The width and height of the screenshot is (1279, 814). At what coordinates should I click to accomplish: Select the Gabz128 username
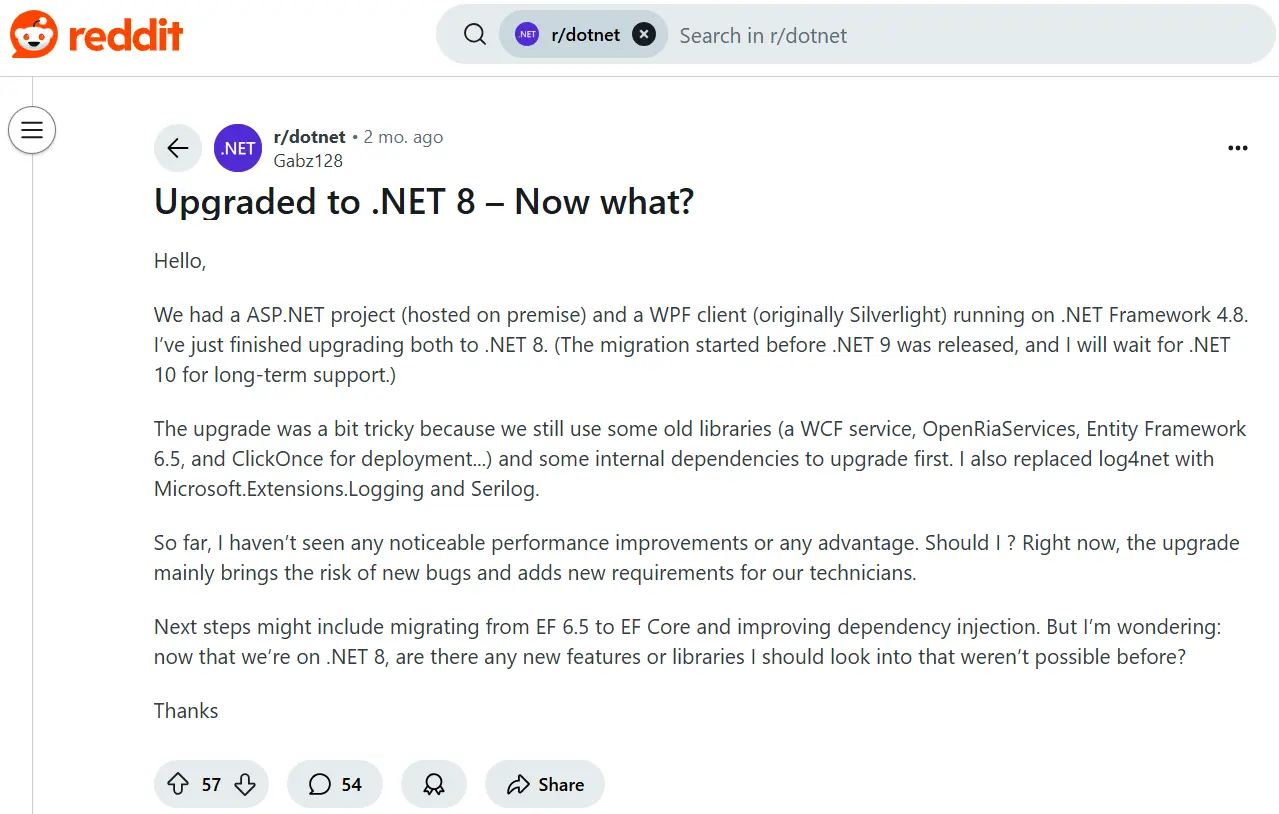[x=310, y=160]
